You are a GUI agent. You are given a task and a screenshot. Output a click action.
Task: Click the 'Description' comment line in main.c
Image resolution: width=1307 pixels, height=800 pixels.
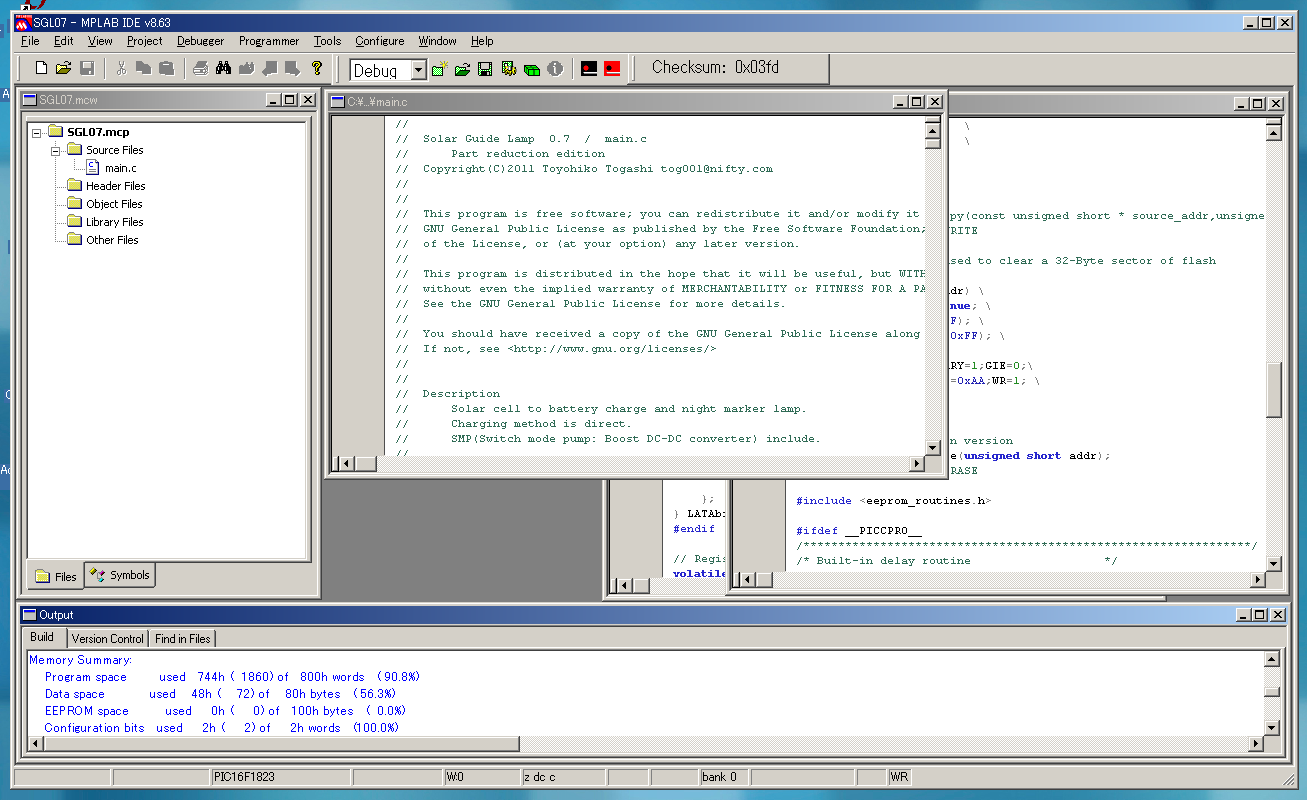(x=461, y=394)
